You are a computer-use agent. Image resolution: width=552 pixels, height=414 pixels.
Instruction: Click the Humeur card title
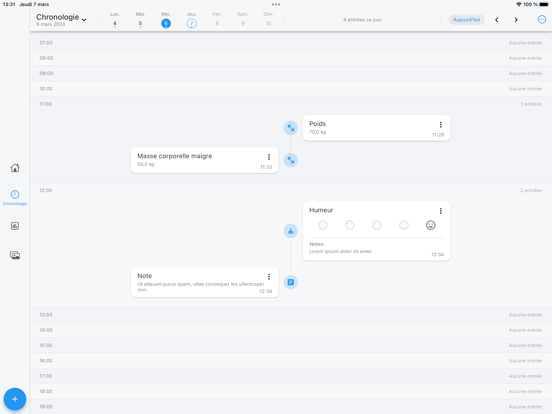[x=321, y=210]
